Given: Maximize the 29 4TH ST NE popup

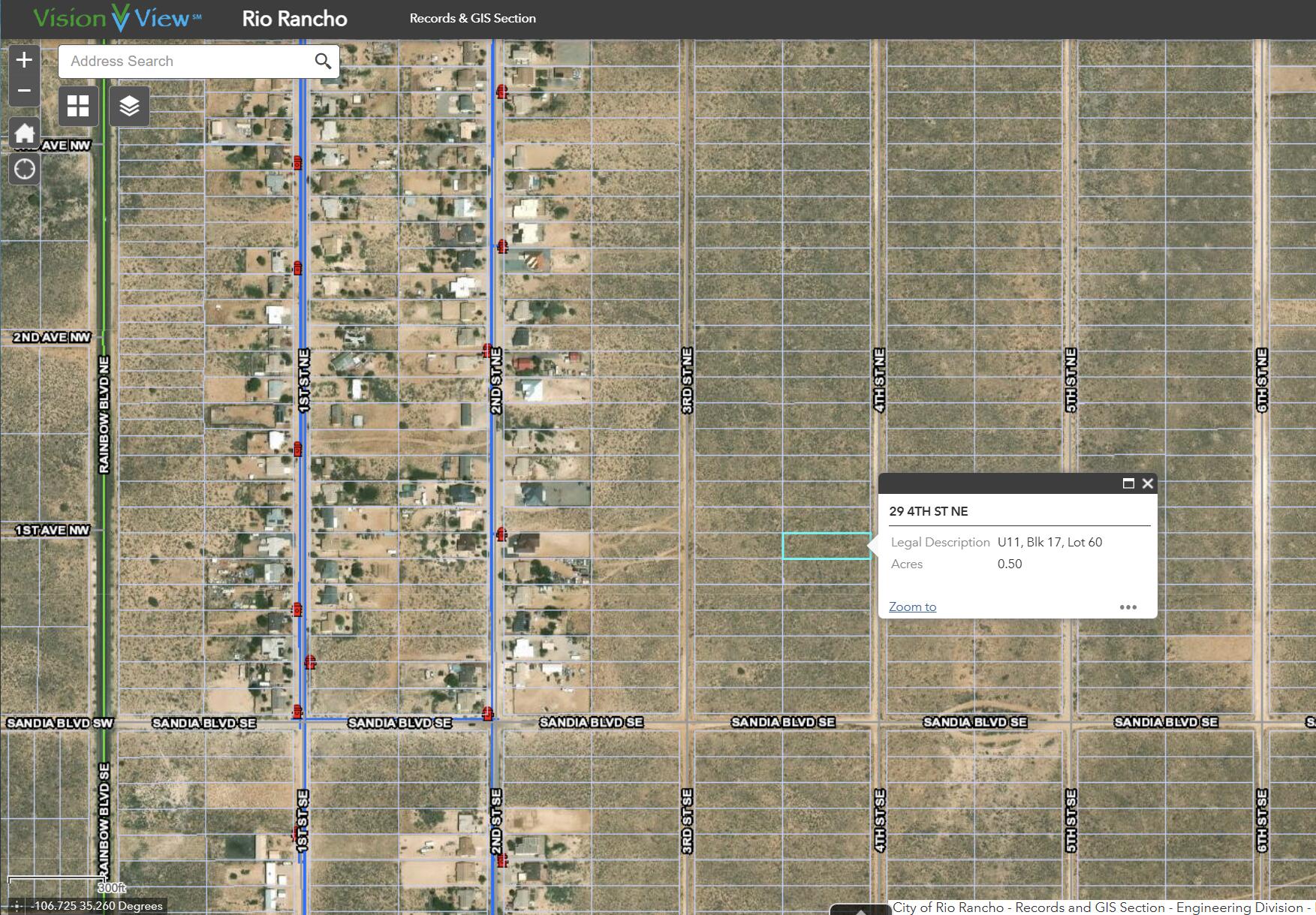Looking at the screenshot, I should point(1128,483).
